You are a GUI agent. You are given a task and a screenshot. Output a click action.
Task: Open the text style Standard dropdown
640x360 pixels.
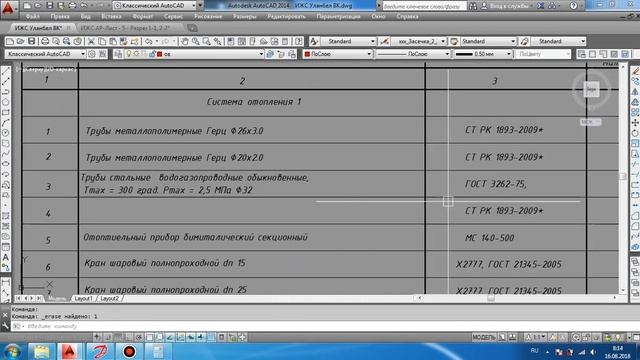click(348, 41)
